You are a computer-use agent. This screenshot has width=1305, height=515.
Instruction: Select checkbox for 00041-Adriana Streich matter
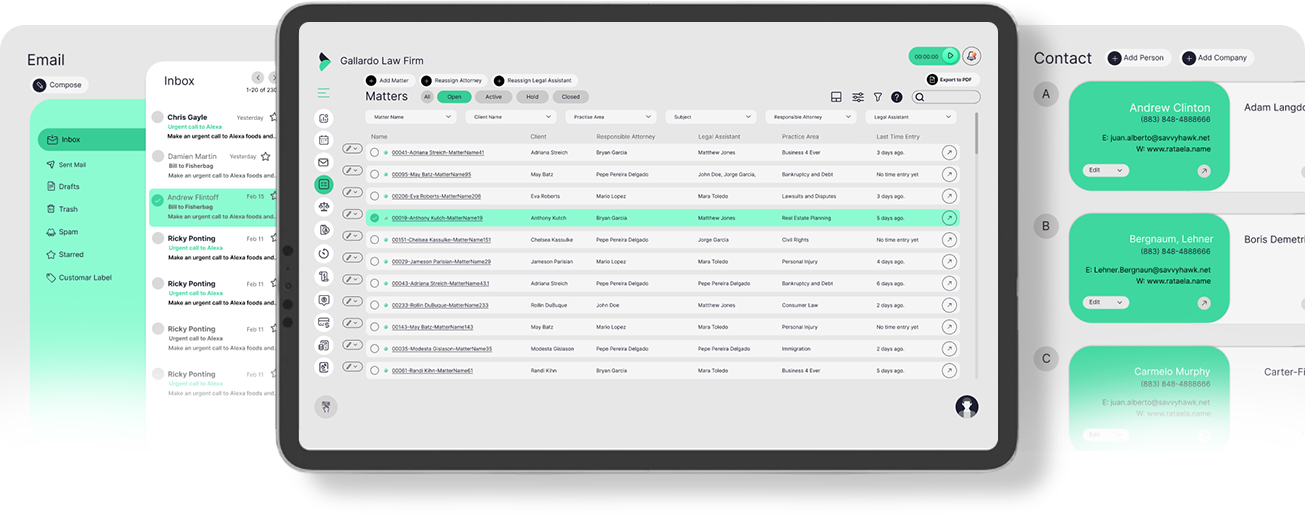[375, 153]
